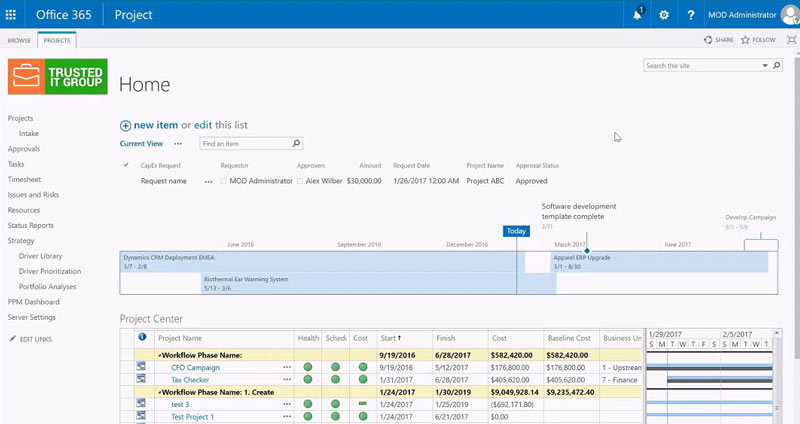Follow this site with the star icon

coord(745,40)
